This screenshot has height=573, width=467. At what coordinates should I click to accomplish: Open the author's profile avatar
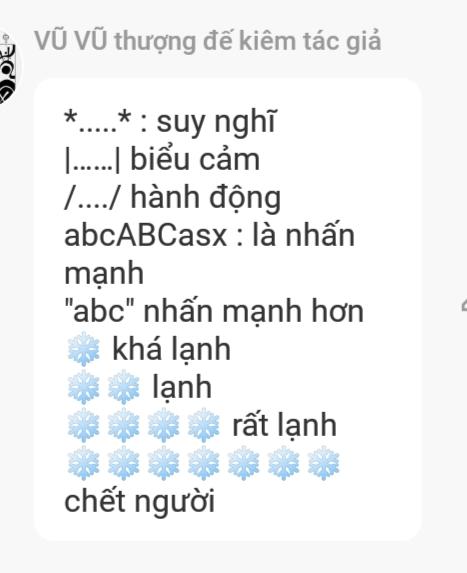pyautogui.click(x=8, y=69)
